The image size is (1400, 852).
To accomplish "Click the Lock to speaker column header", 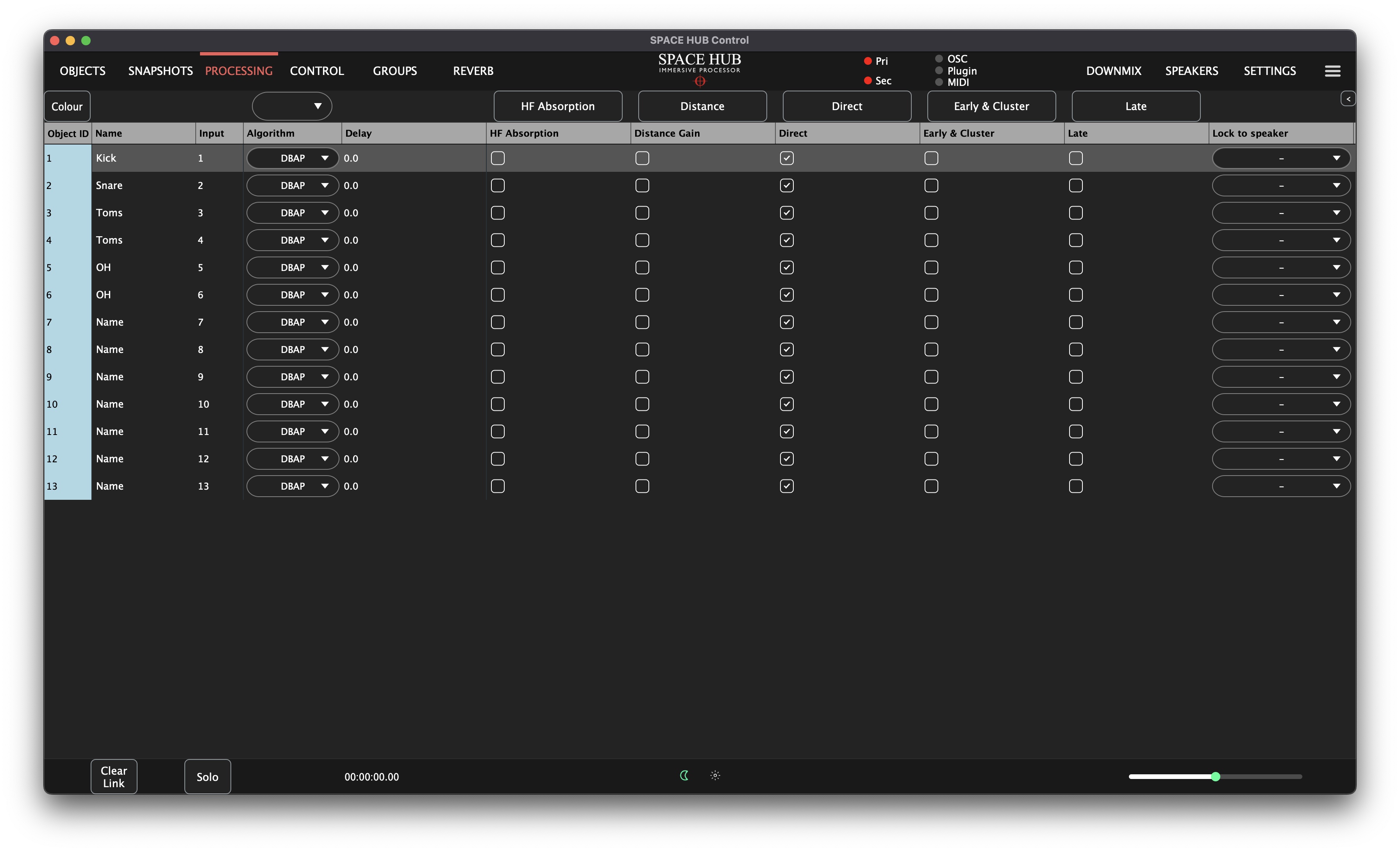I will click(x=1281, y=134).
